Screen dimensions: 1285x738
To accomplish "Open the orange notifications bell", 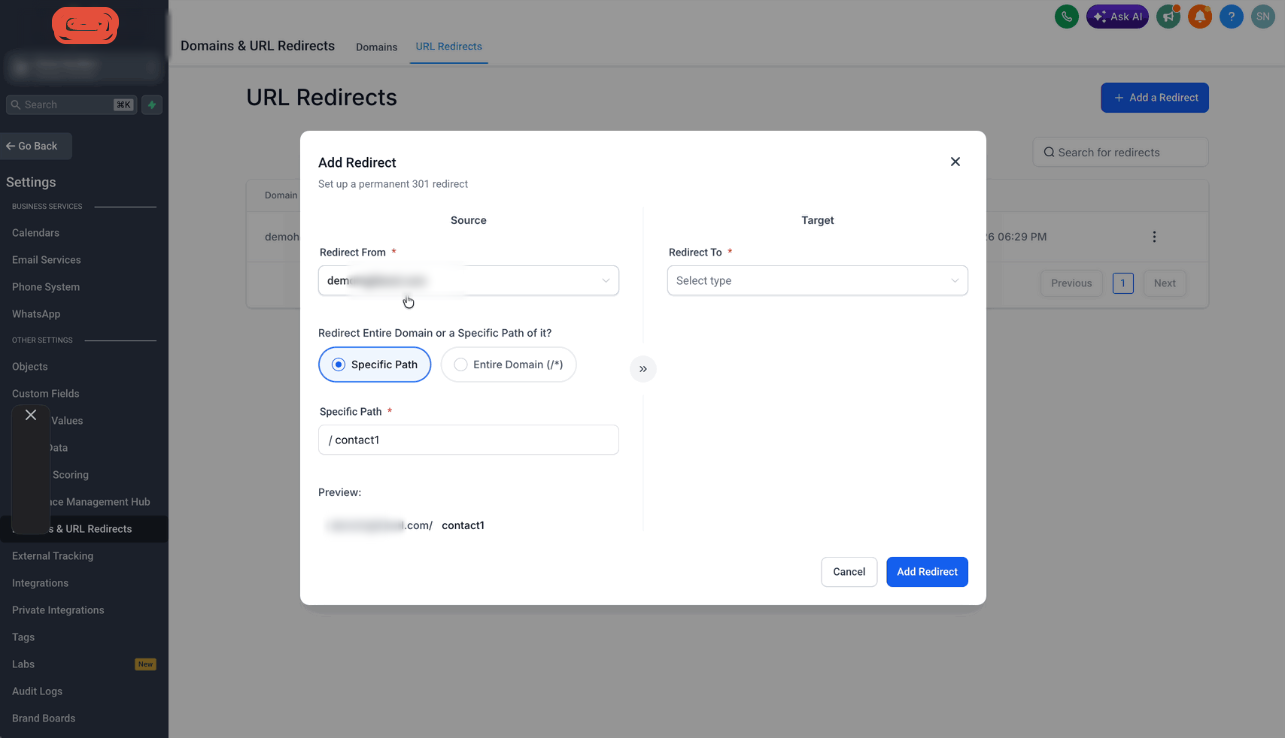I will point(1199,16).
